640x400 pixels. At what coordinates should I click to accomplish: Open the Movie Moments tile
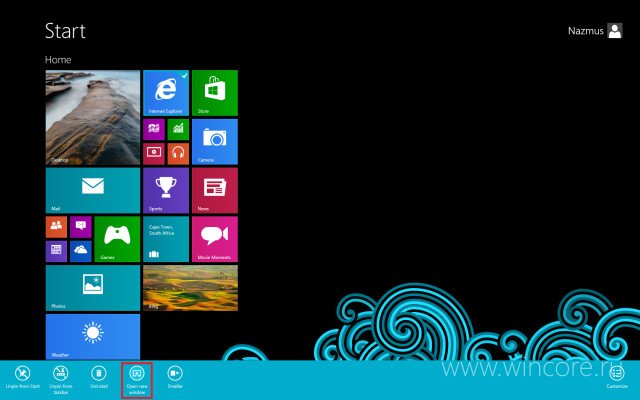click(x=215, y=239)
